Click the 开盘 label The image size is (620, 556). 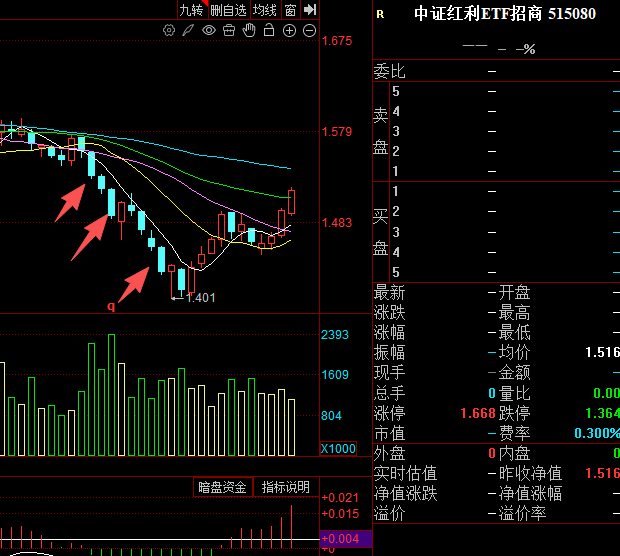514,293
